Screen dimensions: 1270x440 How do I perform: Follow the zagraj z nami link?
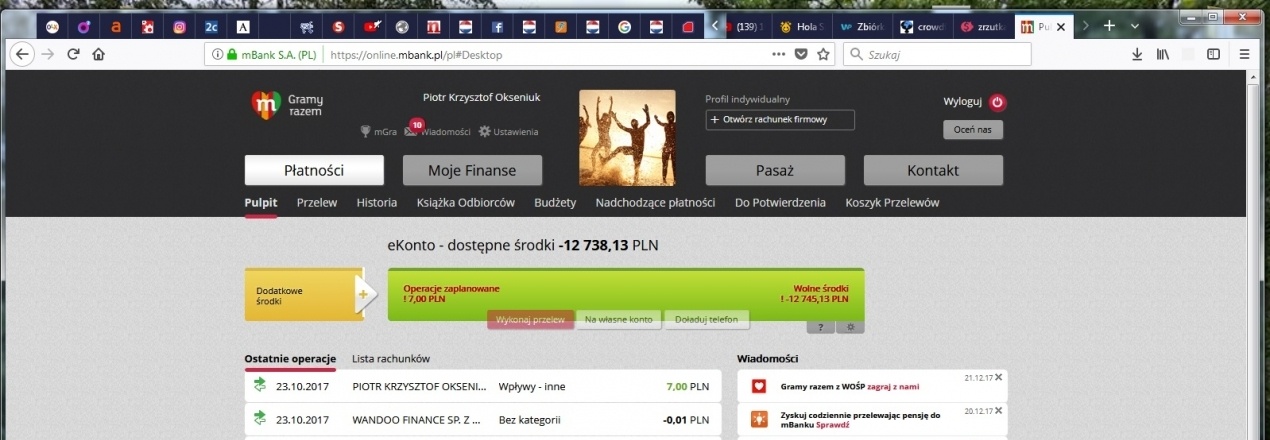click(x=893, y=386)
